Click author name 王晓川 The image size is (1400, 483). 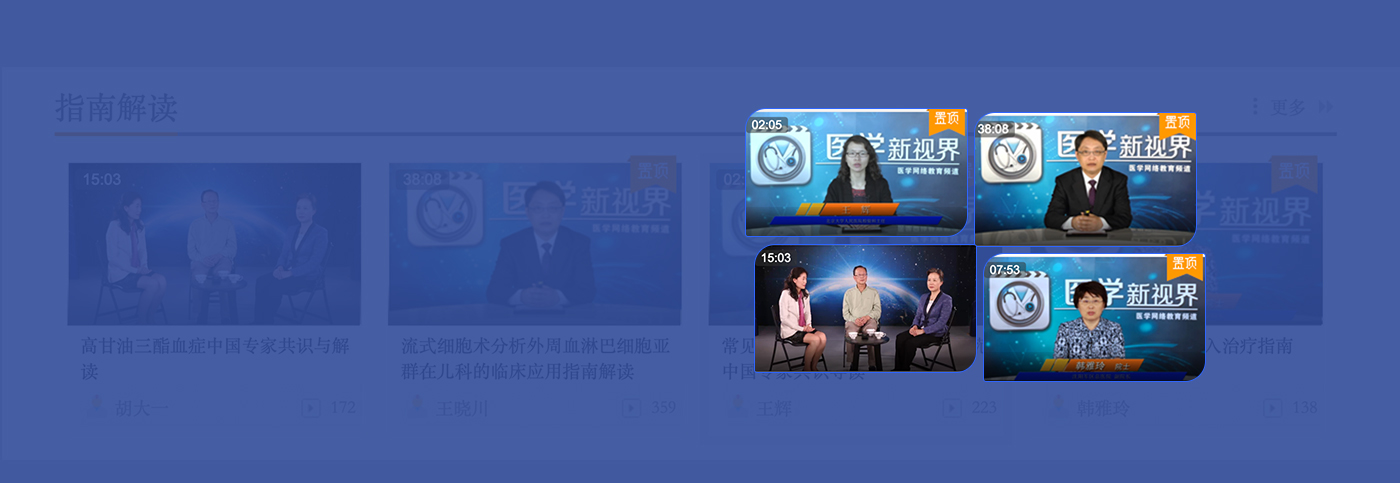461,408
